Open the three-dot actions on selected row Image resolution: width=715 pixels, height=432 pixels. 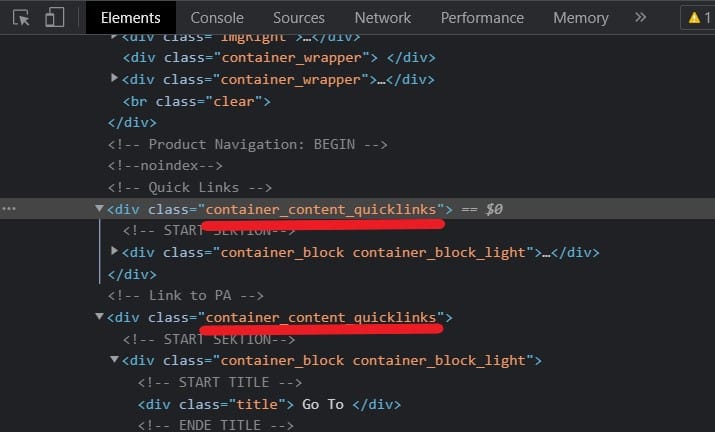point(9,209)
